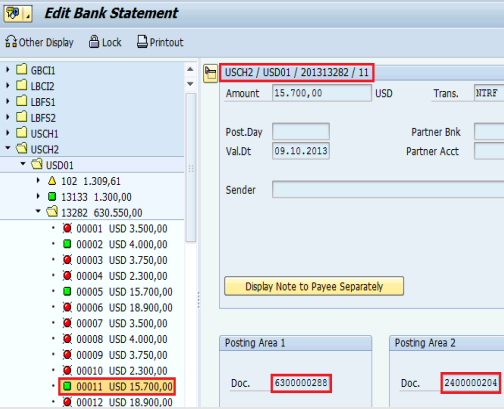This screenshot has height=409, width=504.
Task: Click the tree scroll up arrow
Action: coord(190,69)
